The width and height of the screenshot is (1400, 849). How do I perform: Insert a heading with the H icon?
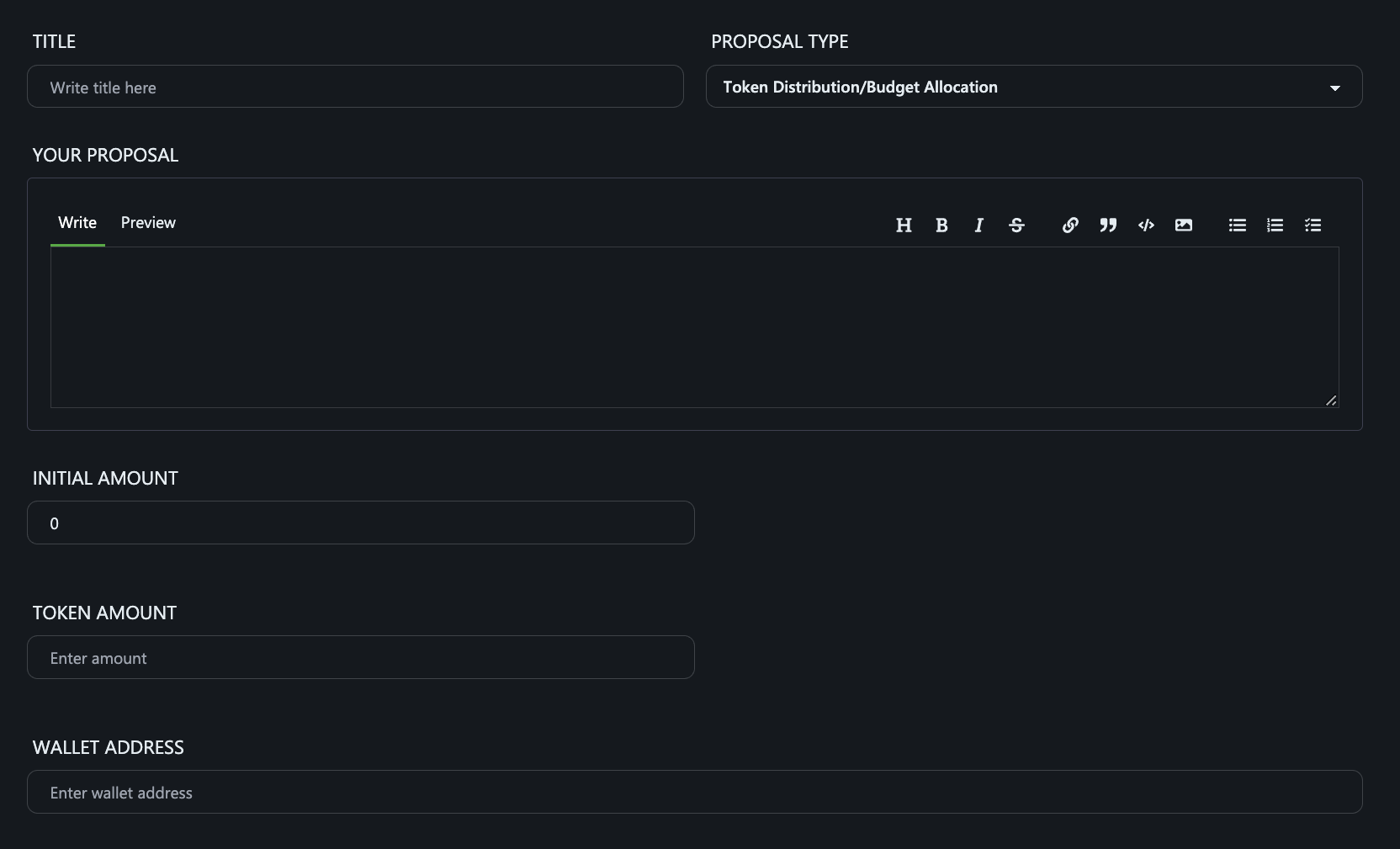[x=904, y=225]
